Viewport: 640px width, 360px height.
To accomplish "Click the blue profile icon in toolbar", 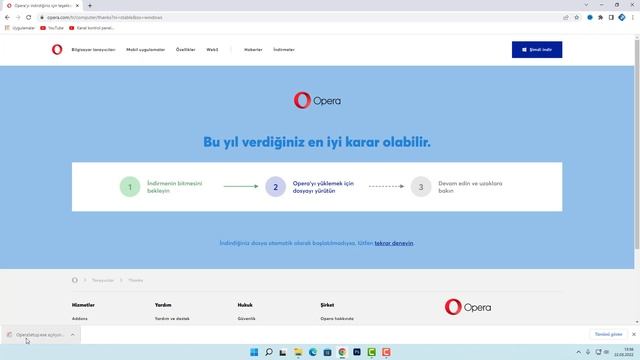I will coord(622,17).
